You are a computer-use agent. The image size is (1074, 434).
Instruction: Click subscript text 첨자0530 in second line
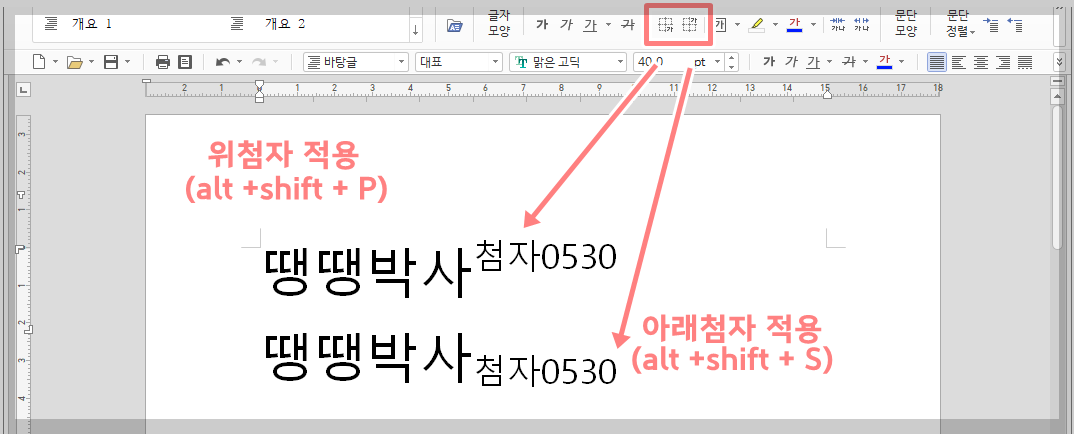point(545,369)
